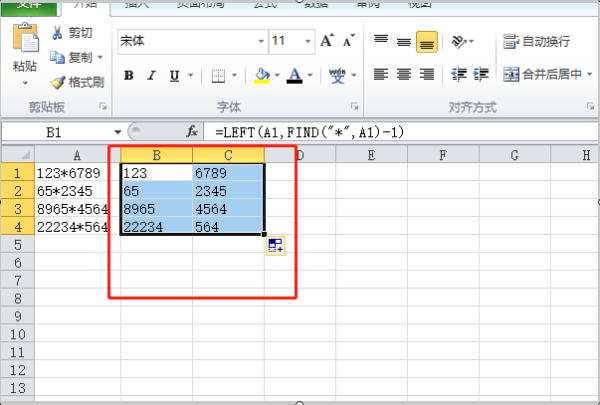
Task: Toggle wrap text (自动换行)
Action: 537,41
